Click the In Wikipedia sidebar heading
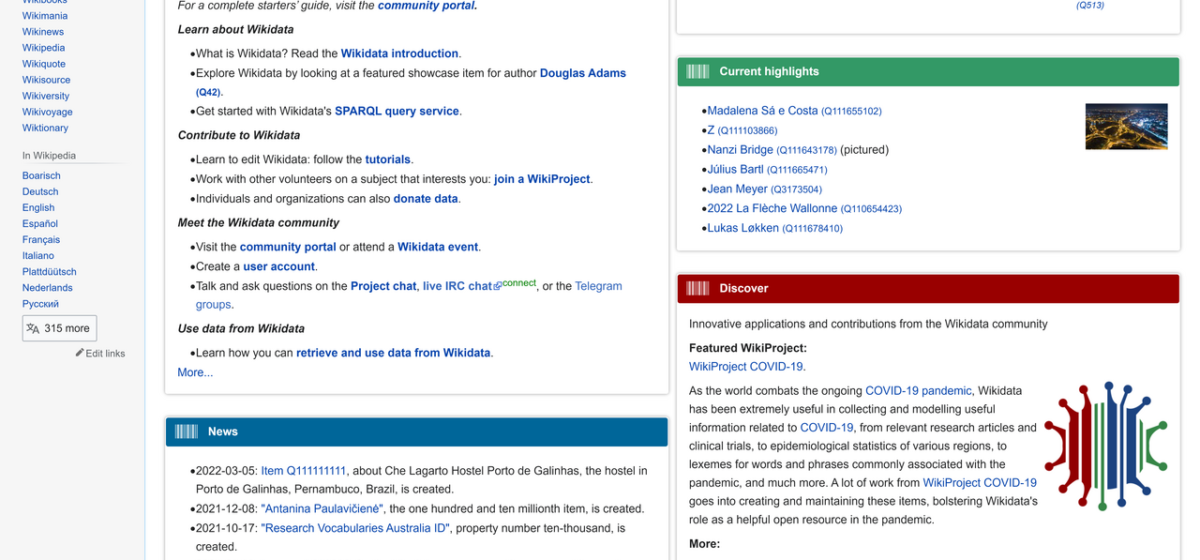1200x560 pixels. (x=49, y=156)
